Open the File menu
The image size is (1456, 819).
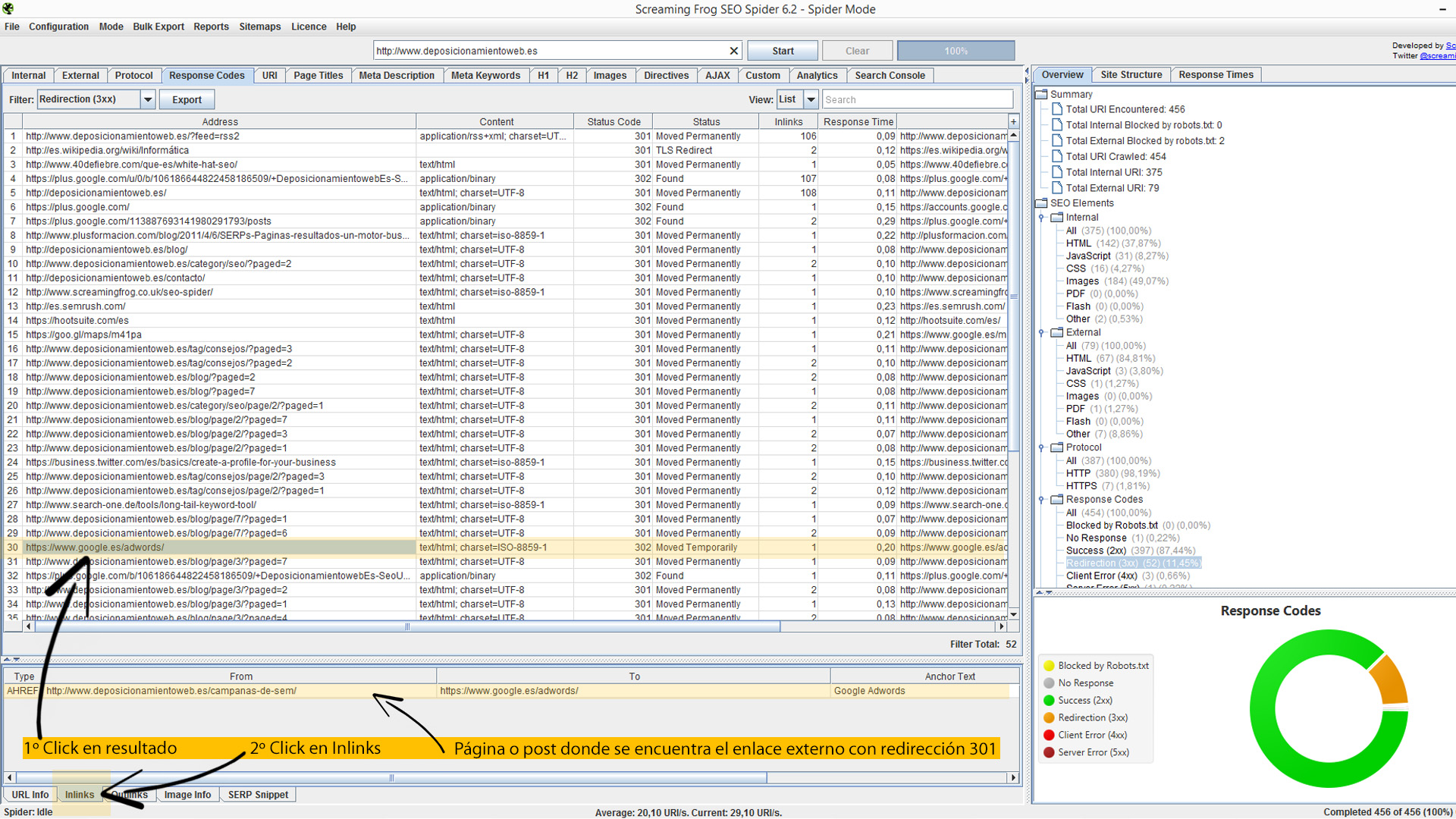tap(12, 27)
